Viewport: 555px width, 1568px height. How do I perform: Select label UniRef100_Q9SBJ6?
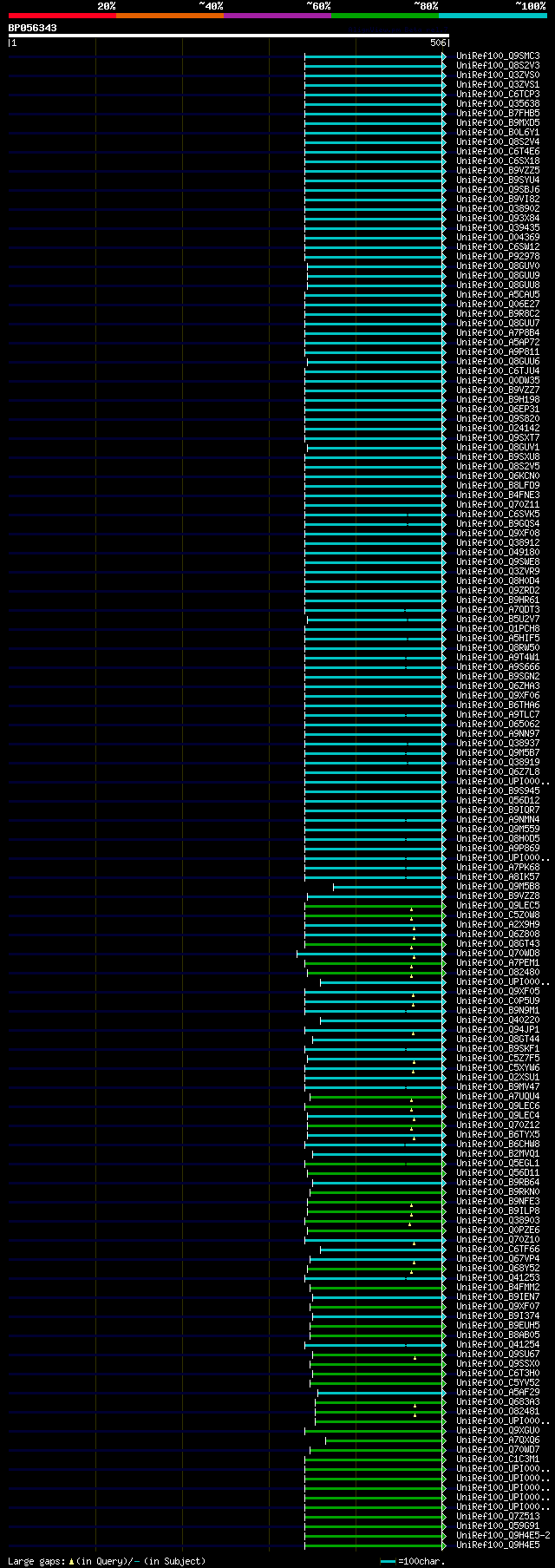click(498, 189)
